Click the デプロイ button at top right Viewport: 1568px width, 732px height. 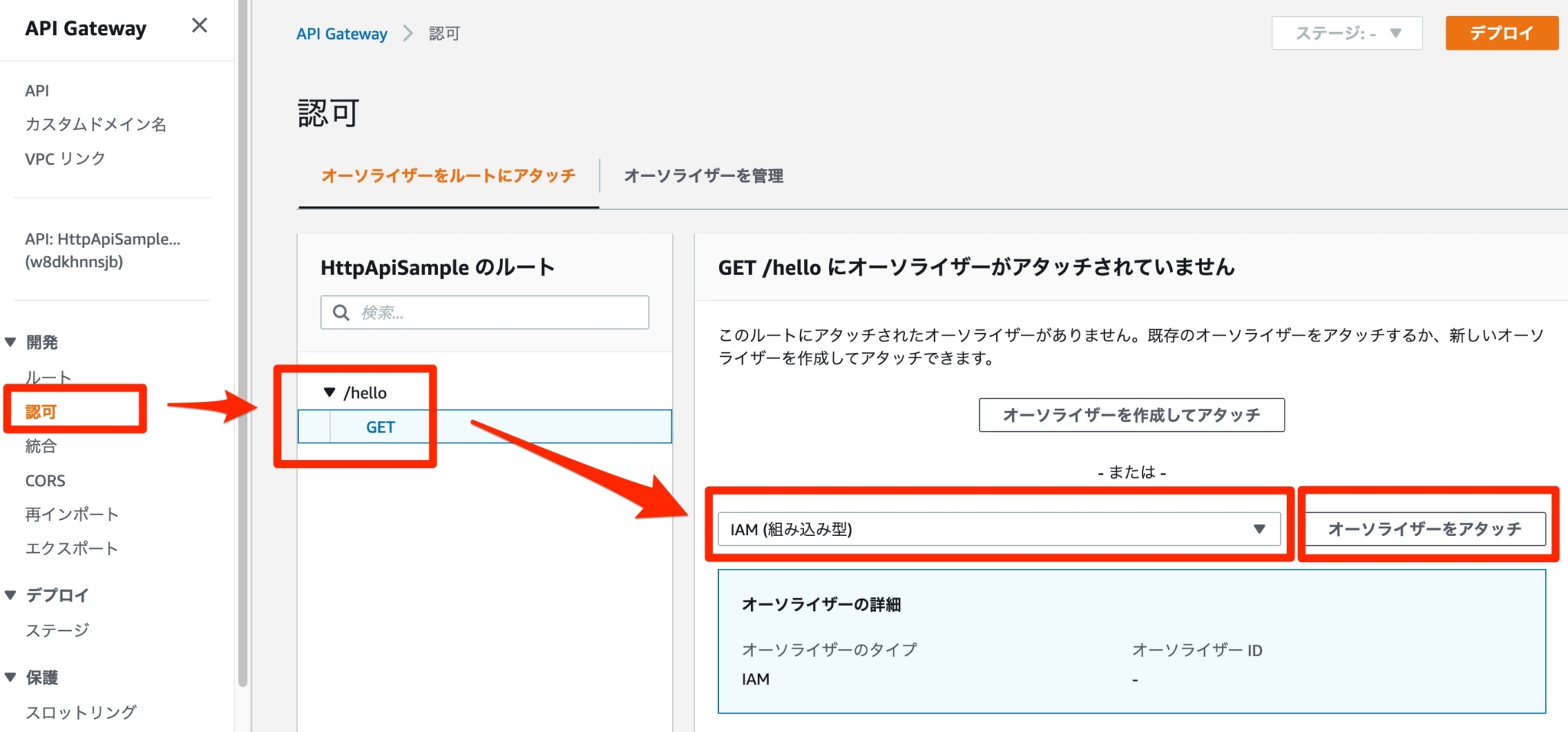point(1501,33)
